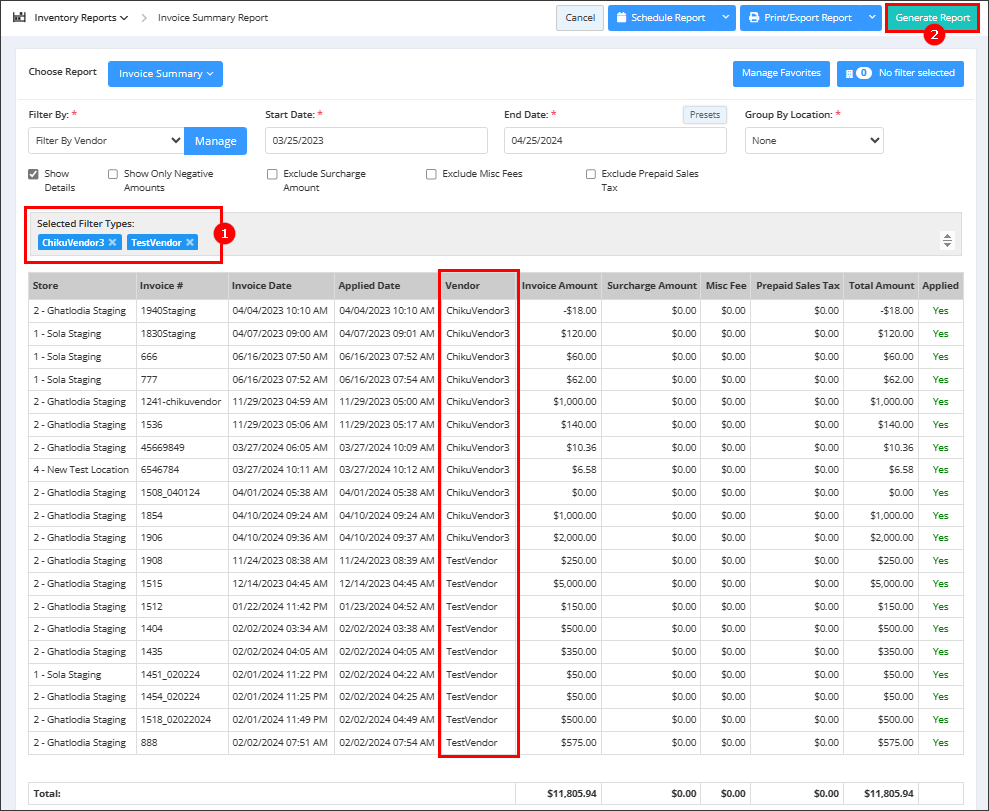Click the Total Amount column header
Viewport: 989px width, 811px height.
click(881, 286)
